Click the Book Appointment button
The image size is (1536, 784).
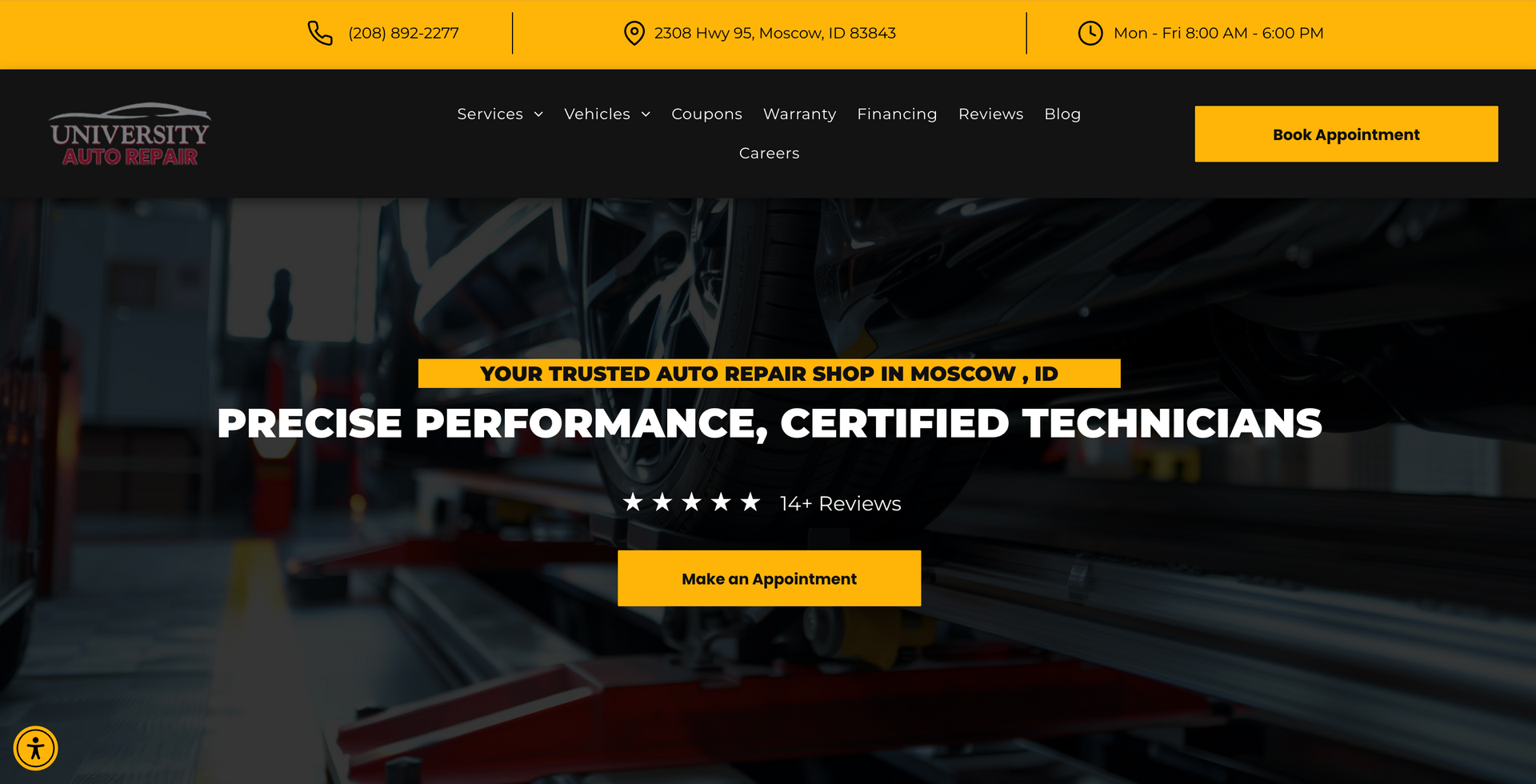(x=1346, y=134)
